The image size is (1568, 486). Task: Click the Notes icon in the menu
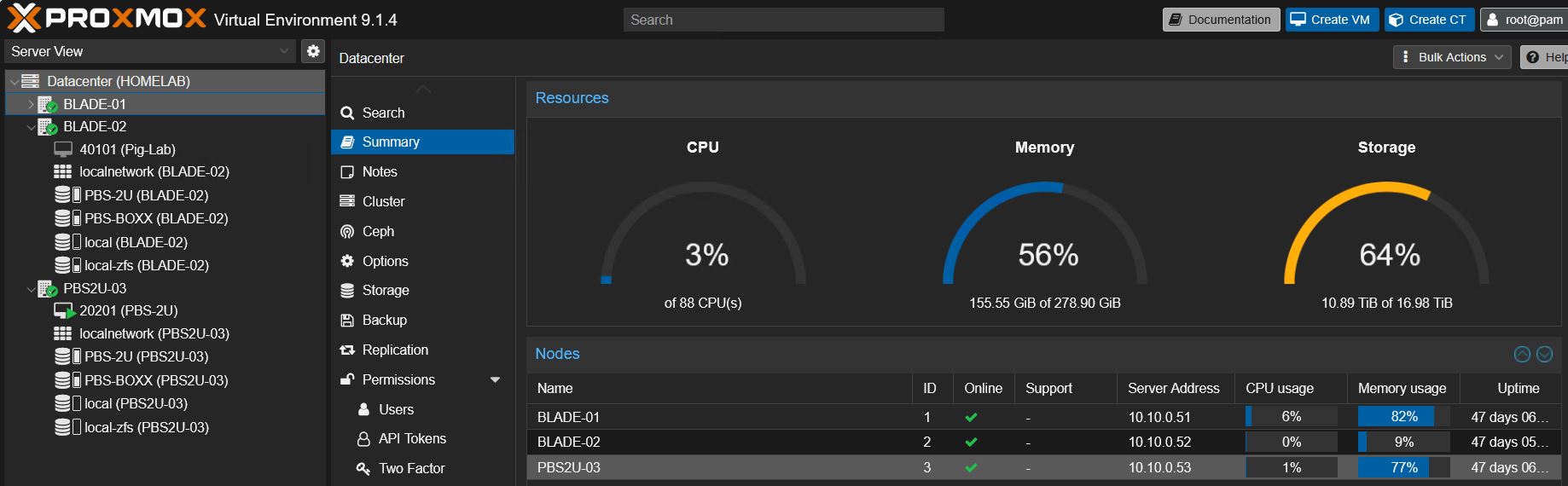347,171
